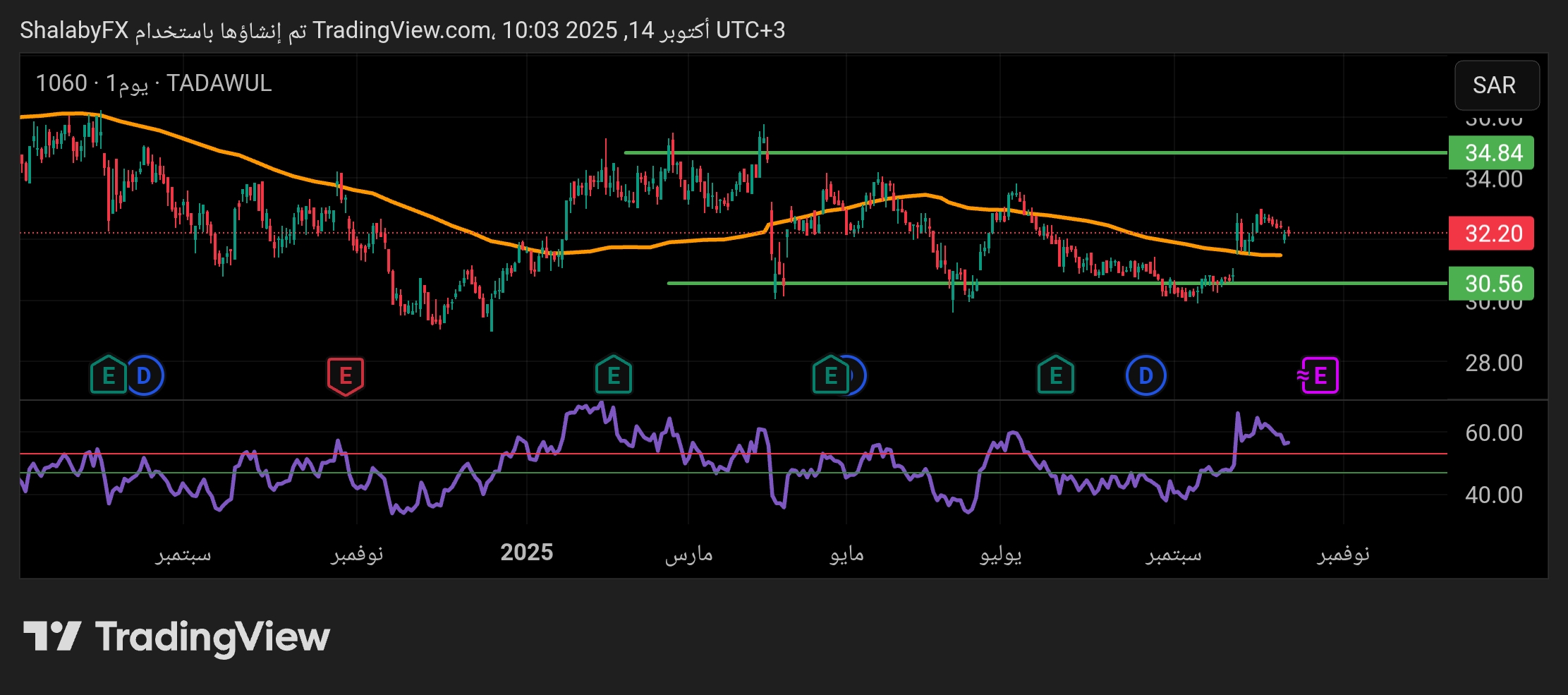Viewport: 1568px width, 695px height.
Task: Open the green E marker after يوليو
Action: click(1055, 375)
